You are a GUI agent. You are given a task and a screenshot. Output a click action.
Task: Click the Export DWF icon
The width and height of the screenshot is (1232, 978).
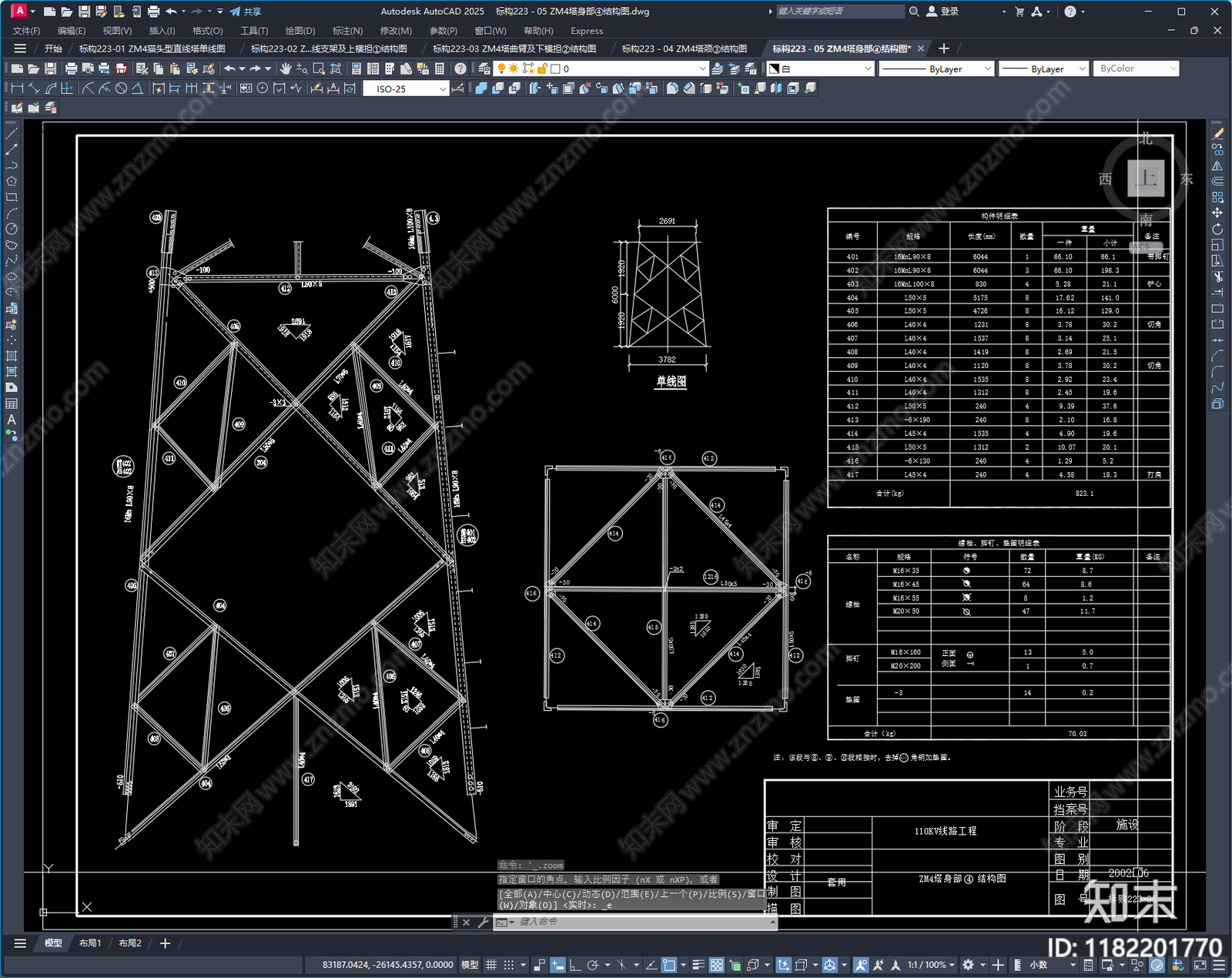point(121,69)
